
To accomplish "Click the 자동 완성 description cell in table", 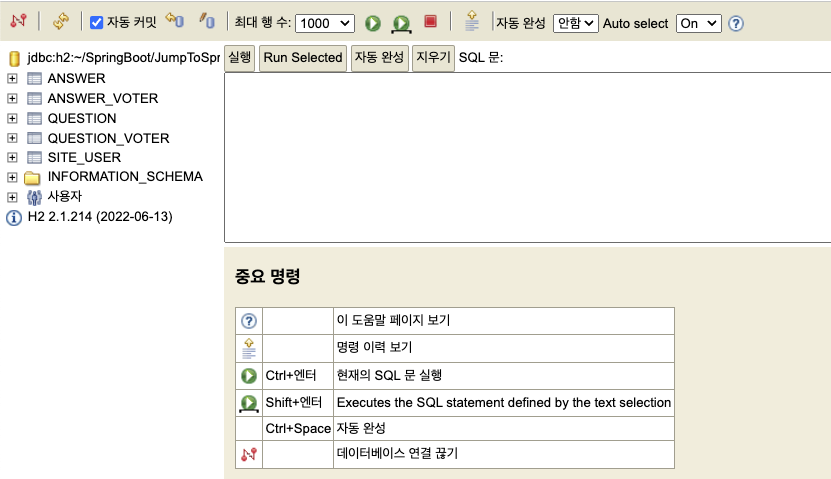I will (x=503, y=429).
